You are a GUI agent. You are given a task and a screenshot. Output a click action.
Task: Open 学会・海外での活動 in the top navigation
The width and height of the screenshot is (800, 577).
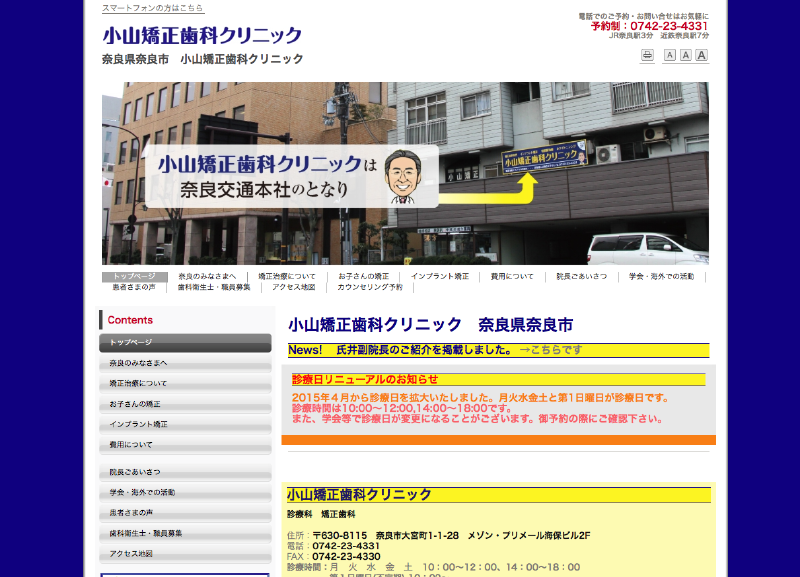tap(661, 277)
